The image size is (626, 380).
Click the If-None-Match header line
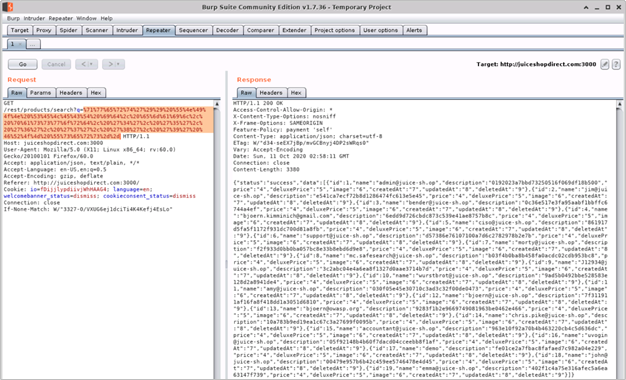click(88, 209)
